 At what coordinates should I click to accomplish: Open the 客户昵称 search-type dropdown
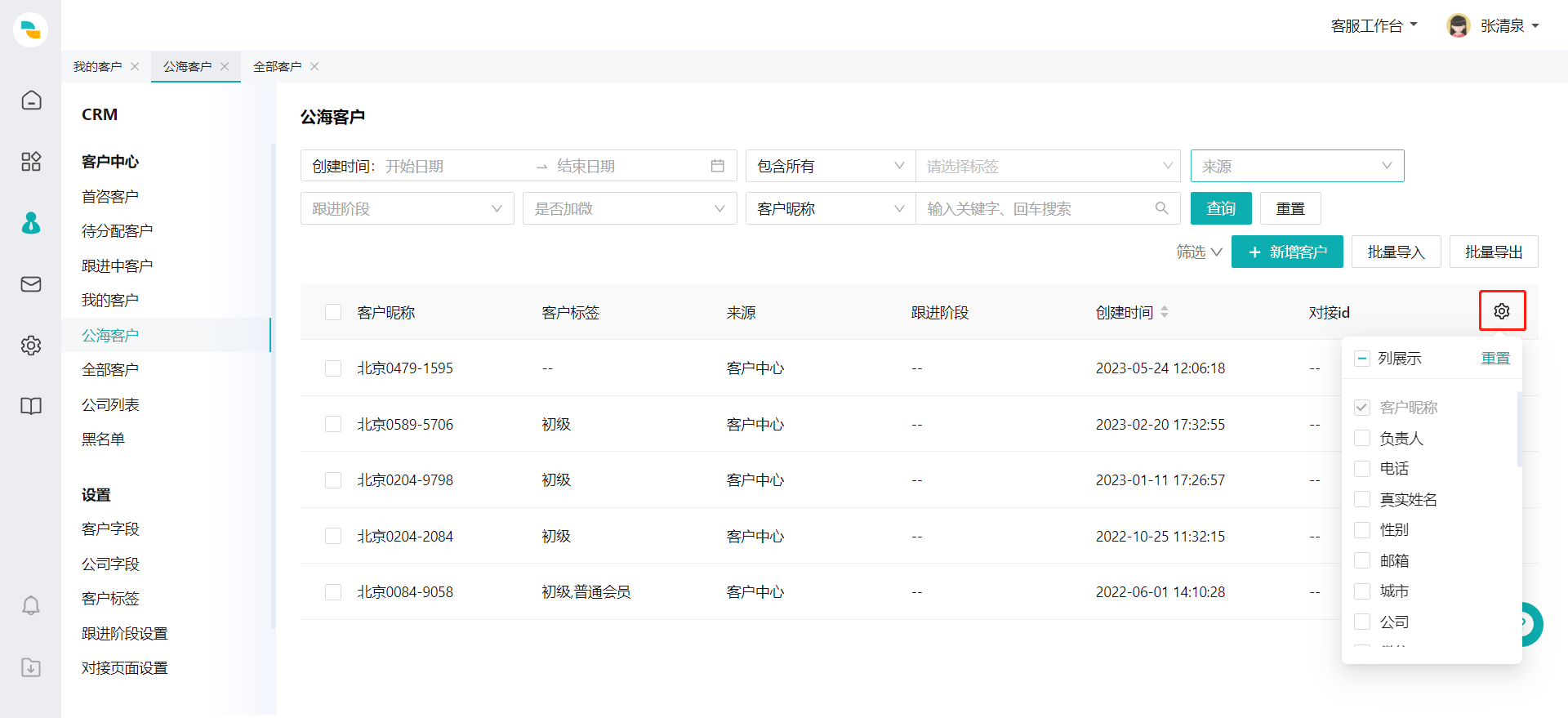(x=831, y=208)
